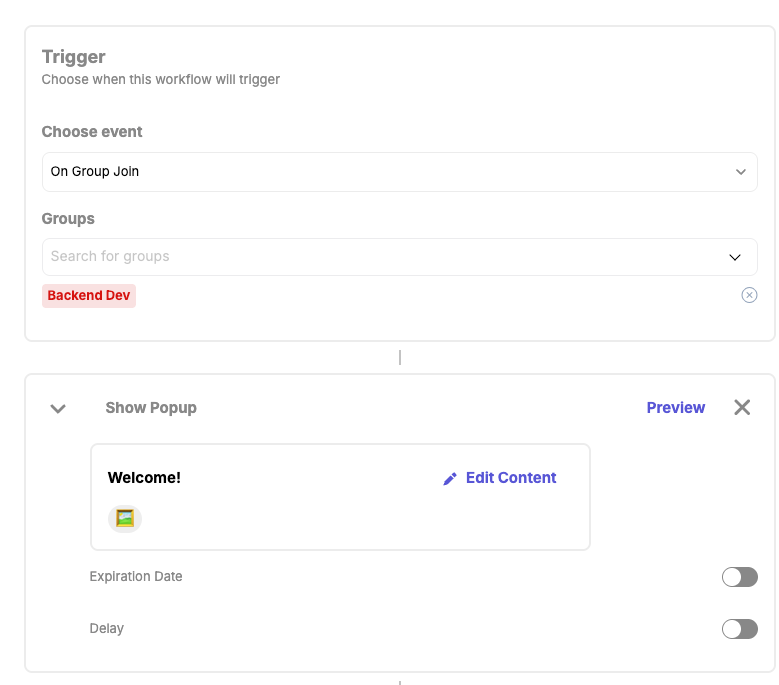Screen dimensions: 779x685
Task: Open the popup Preview link
Action: pos(675,408)
